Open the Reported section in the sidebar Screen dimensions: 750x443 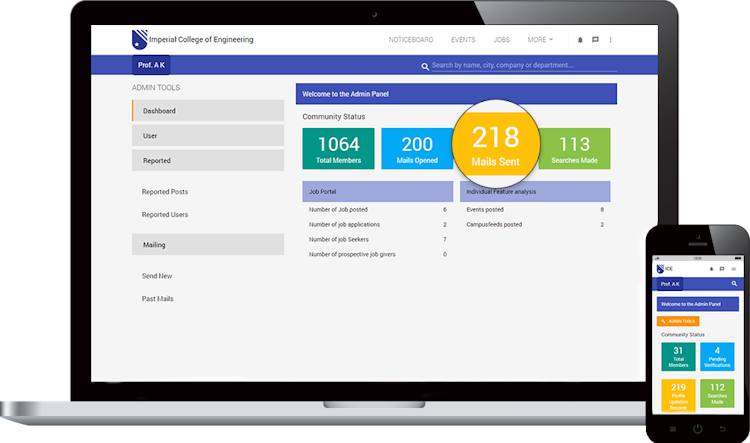click(208, 160)
